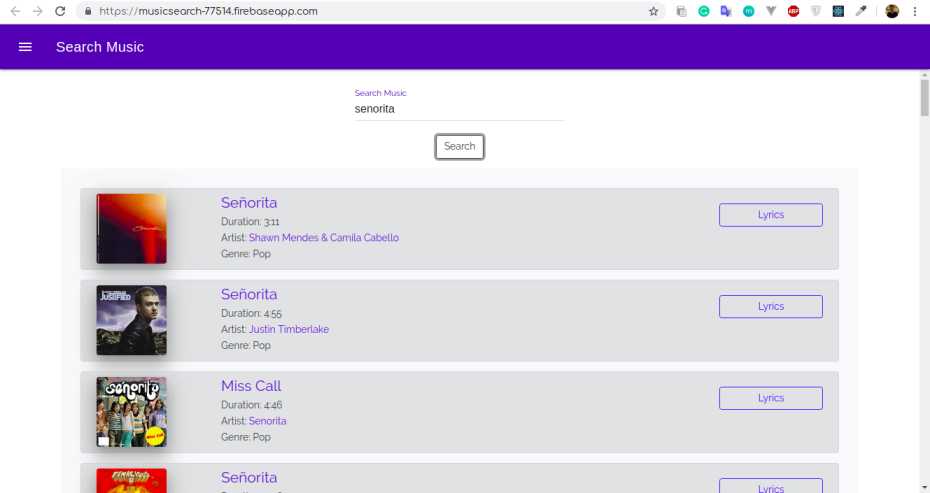930x493 pixels.
Task: Open the Google Translate extension
Action: point(725,11)
